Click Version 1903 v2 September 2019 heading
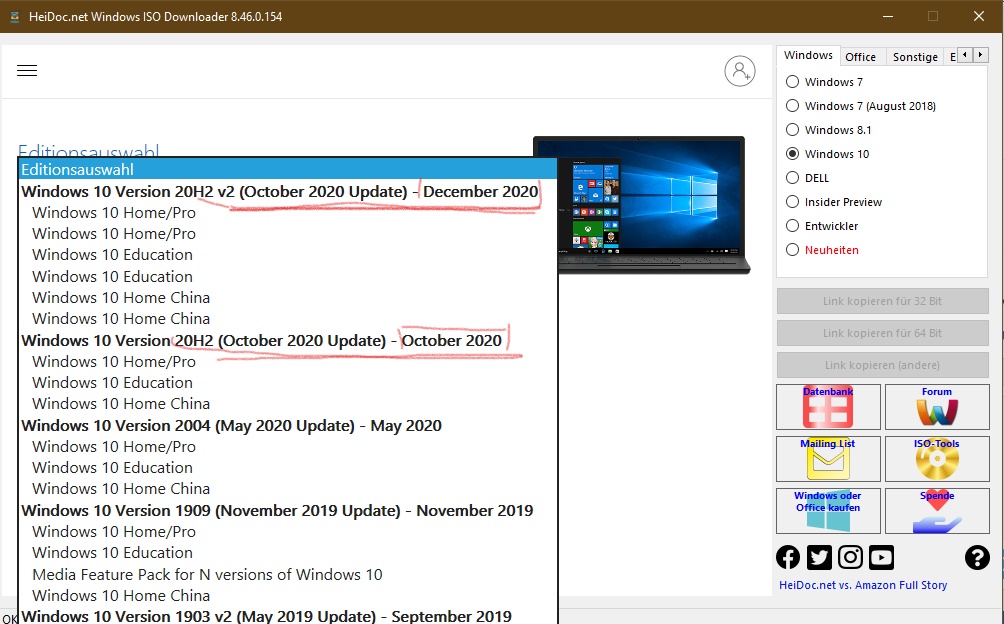Viewport: 1004px width, 624px height. (287, 616)
